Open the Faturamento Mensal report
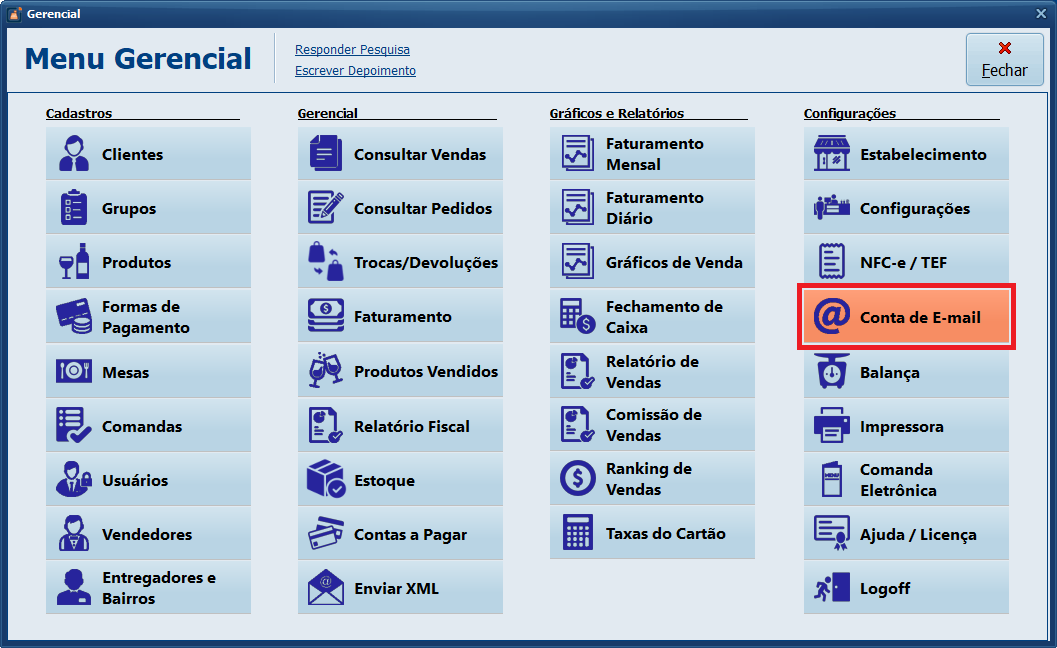 tap(652, 154)
